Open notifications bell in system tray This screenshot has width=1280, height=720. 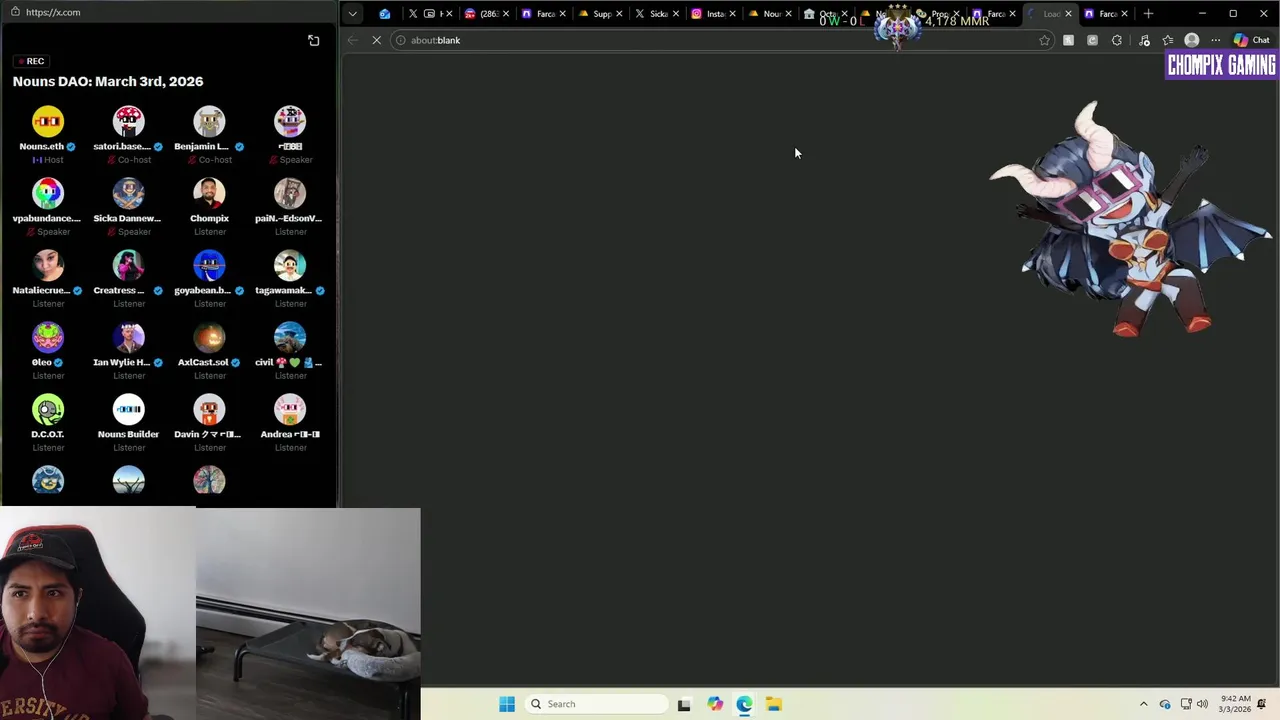pyautogui.click(x=1262, y=704)
